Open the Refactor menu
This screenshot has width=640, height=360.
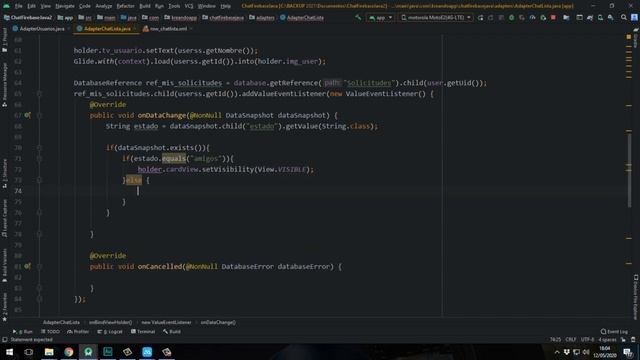(125, 6)
